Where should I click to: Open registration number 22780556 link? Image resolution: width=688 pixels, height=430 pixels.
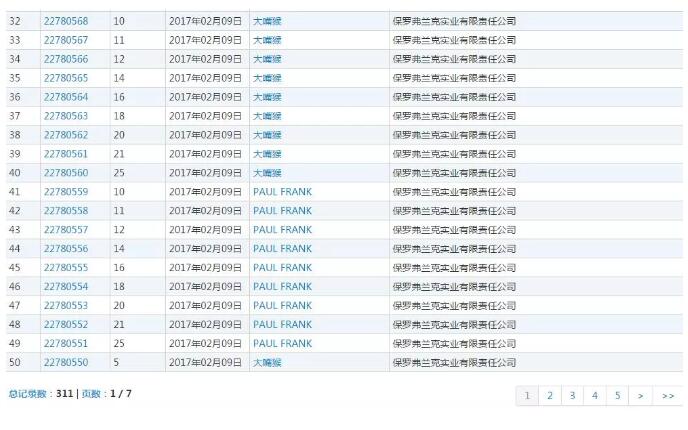tap(66, 248)
